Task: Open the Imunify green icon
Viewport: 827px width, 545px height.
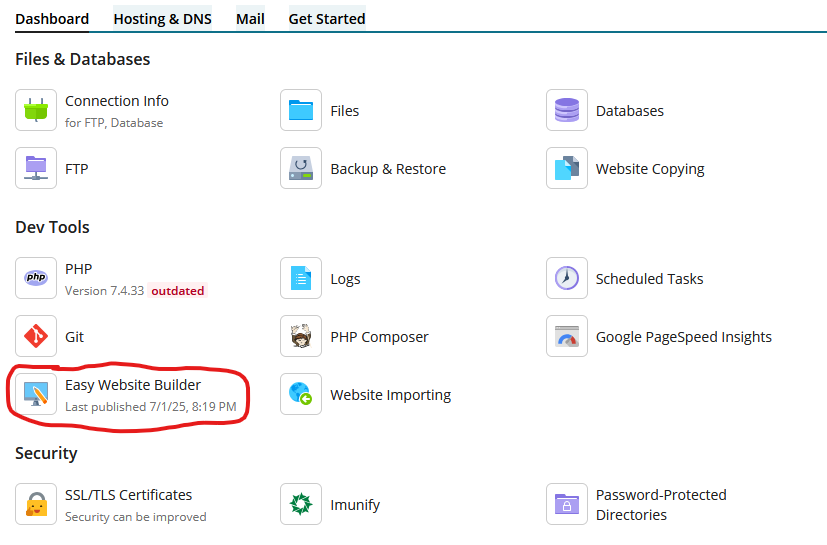Action: pyautogui.click(x=301, y=504)
